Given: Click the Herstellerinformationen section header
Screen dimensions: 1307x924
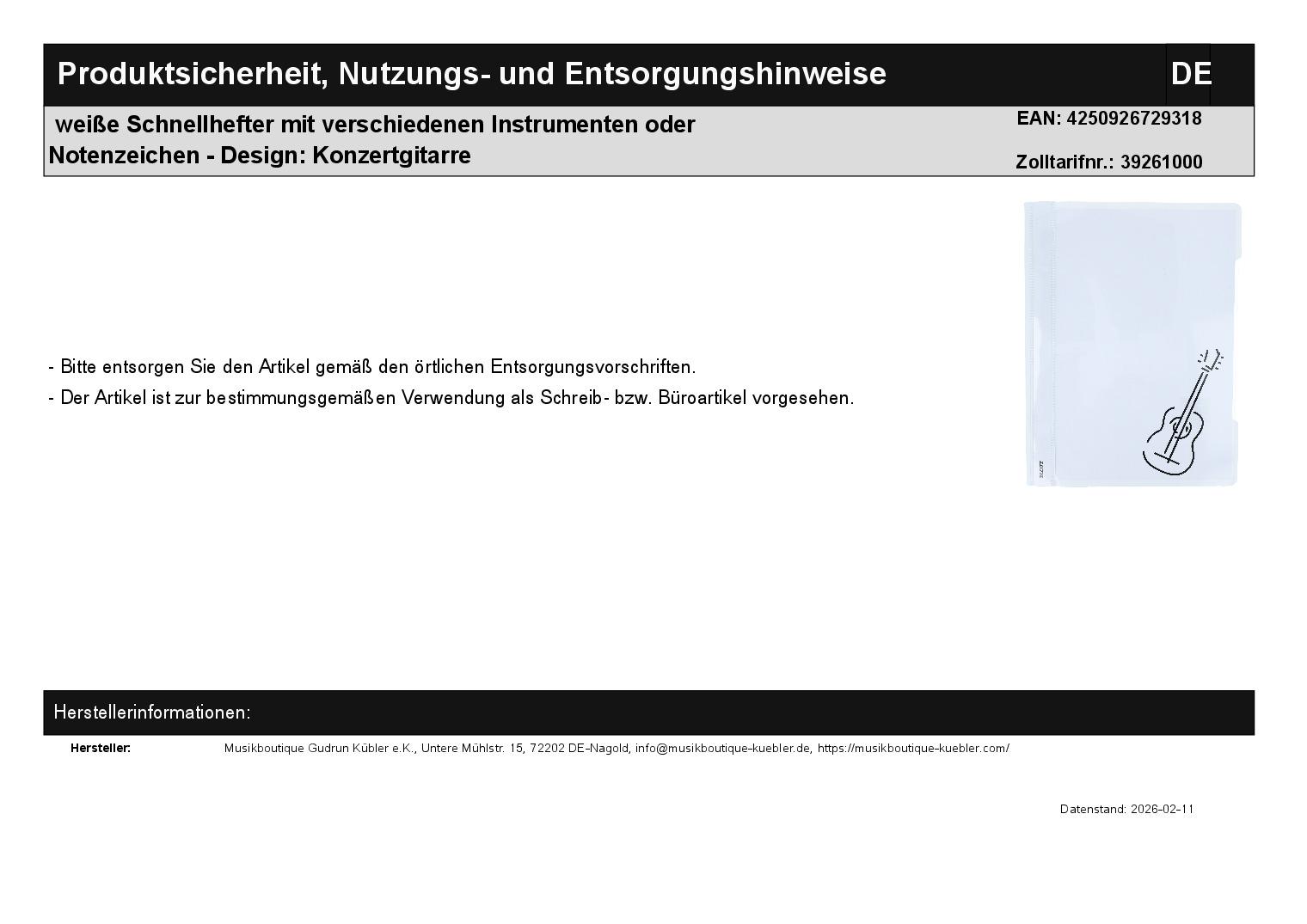Looking at the screenshot, I should click(x=152, y=713).
